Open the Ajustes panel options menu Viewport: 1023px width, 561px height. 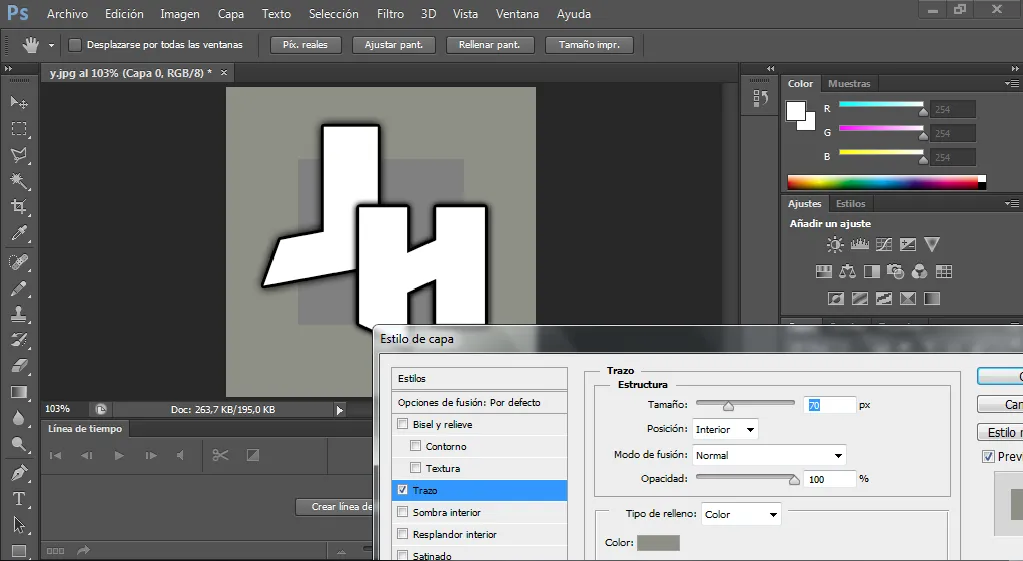tap(1012, 204)
